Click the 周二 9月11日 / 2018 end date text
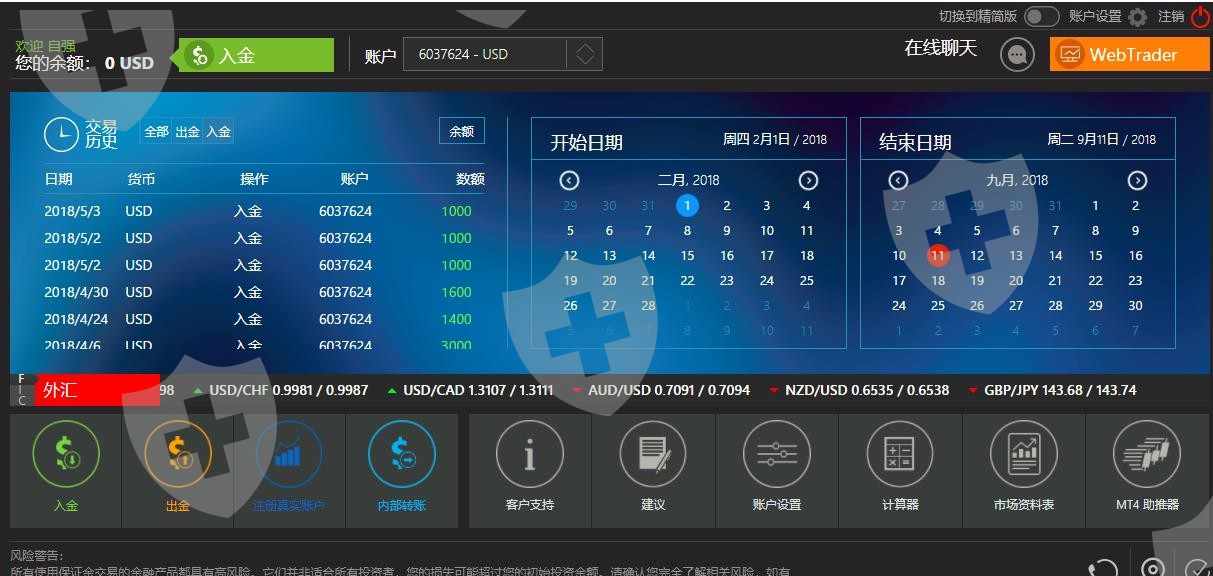 pyautogui.click(x=1101, y=140)
